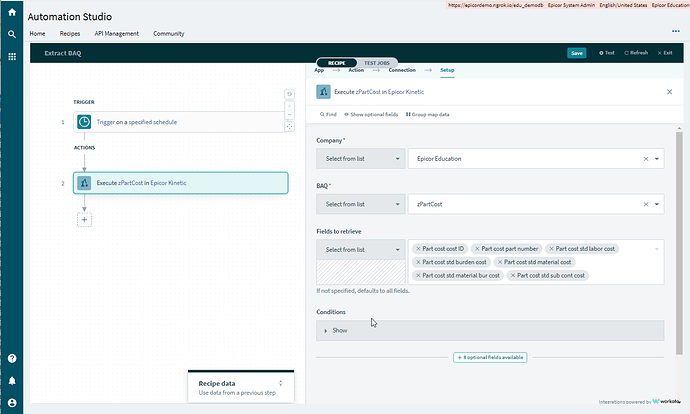
Task: Remove Part cost std material bur cost tag
Action: pyautogui.click(x=418, y=275)
